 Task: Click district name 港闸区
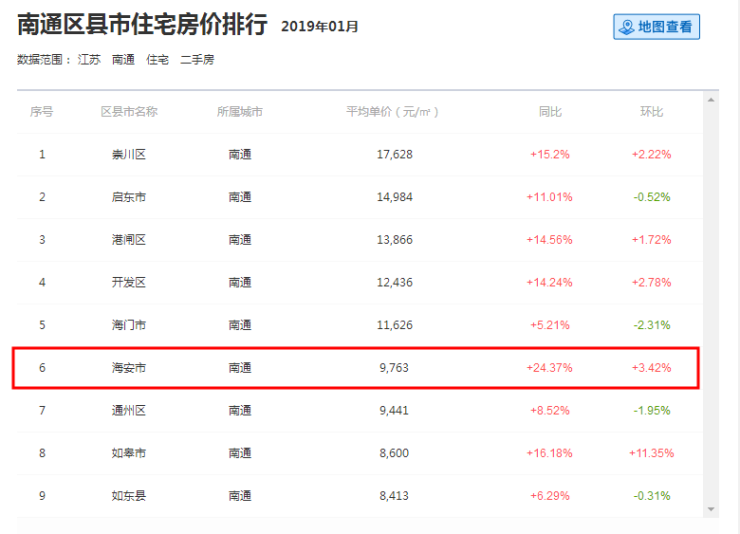[129, 240]
